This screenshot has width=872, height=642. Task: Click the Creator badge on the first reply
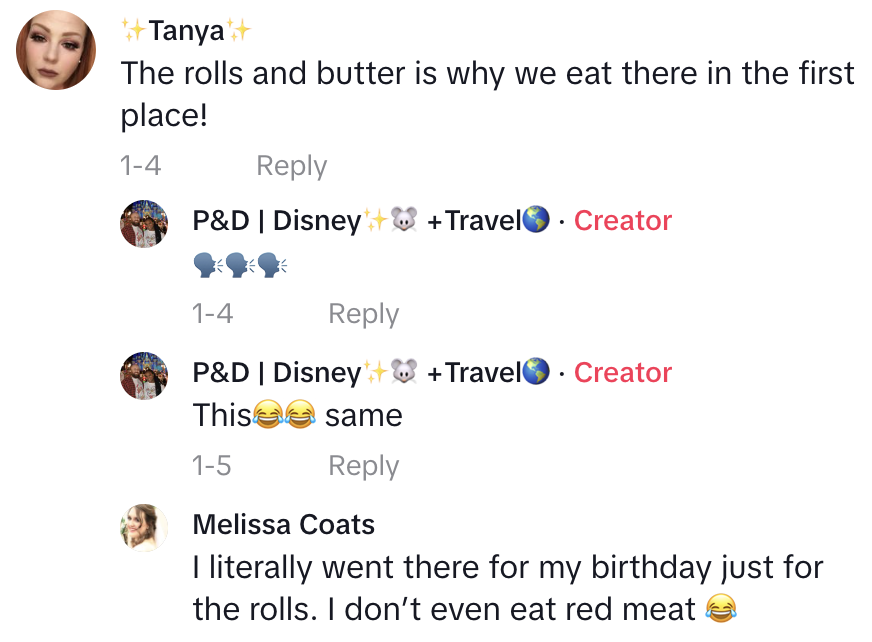pos(623,220)
